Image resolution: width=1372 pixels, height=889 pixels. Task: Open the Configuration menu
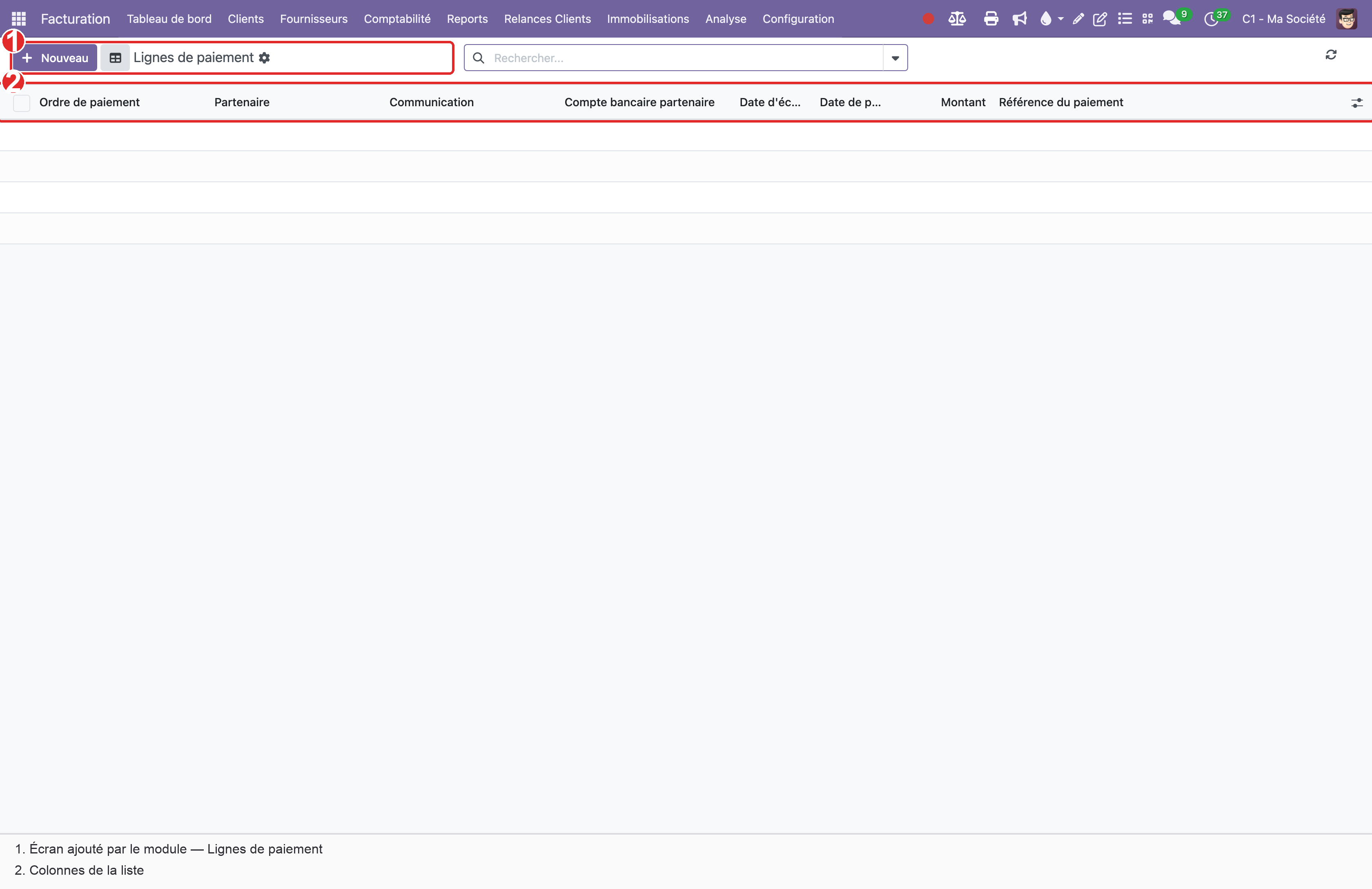798,19
